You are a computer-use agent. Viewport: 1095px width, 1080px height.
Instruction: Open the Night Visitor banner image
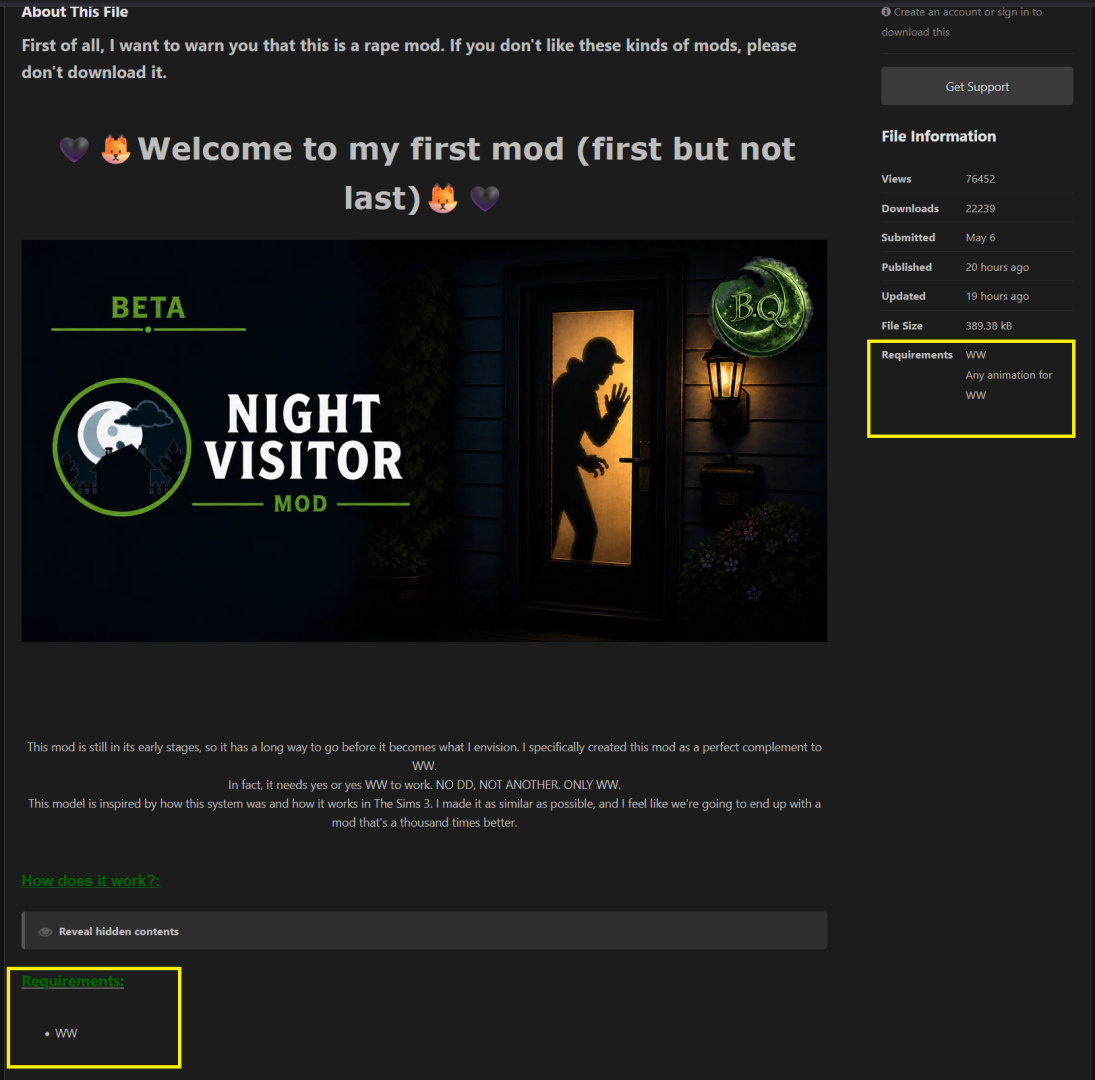click(x=424, y=441)
